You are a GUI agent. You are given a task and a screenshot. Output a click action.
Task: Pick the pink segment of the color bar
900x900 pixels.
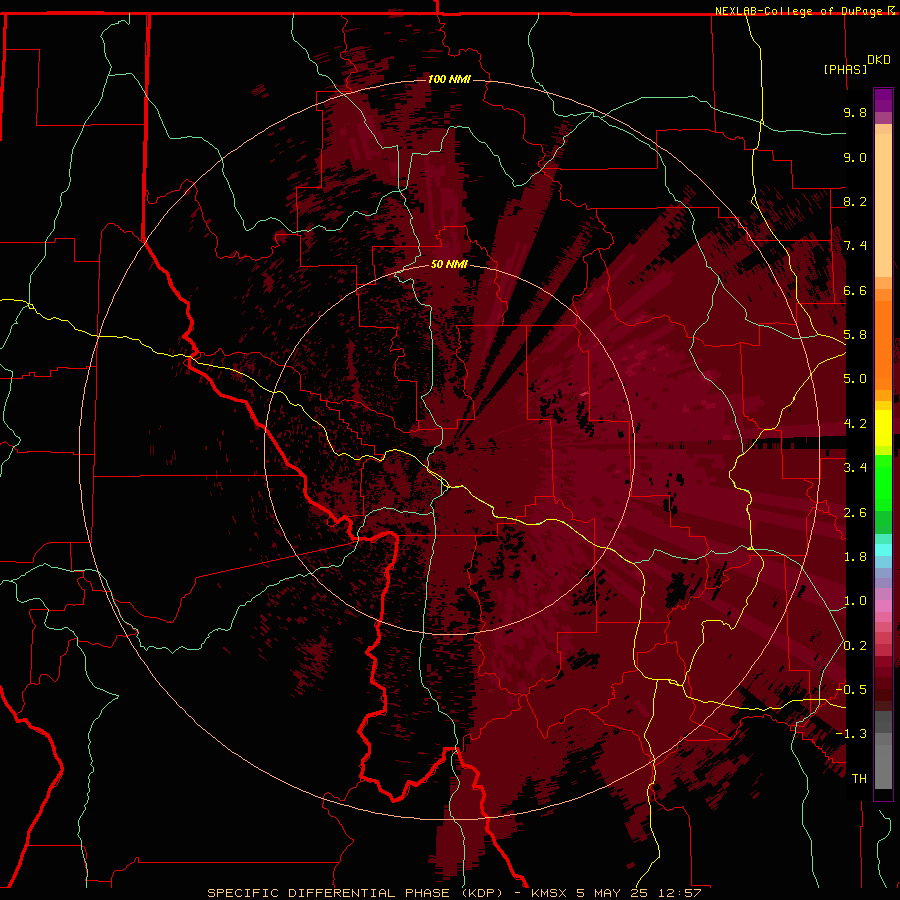[883, 606]
